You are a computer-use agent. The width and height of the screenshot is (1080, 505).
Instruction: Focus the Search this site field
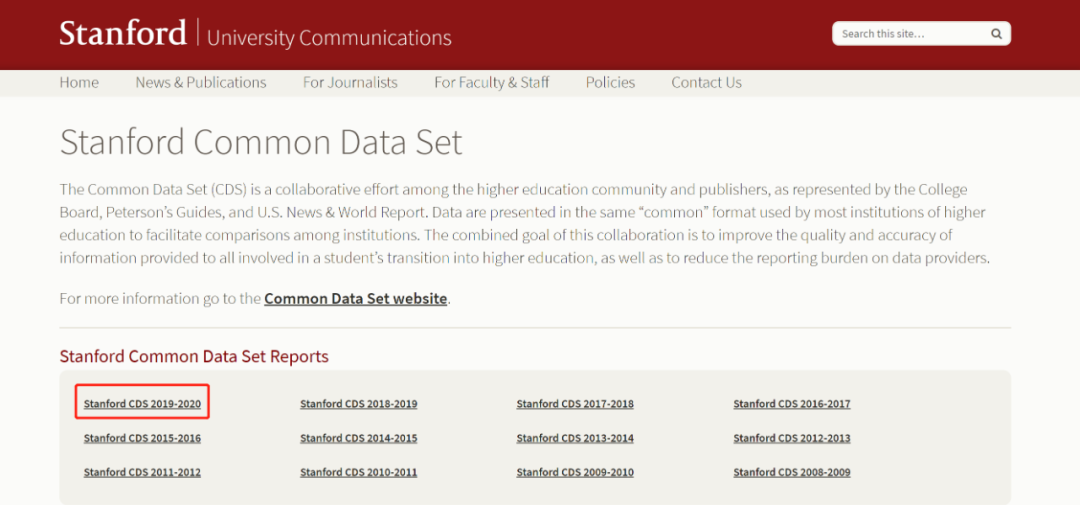click(x=910, y=34)
